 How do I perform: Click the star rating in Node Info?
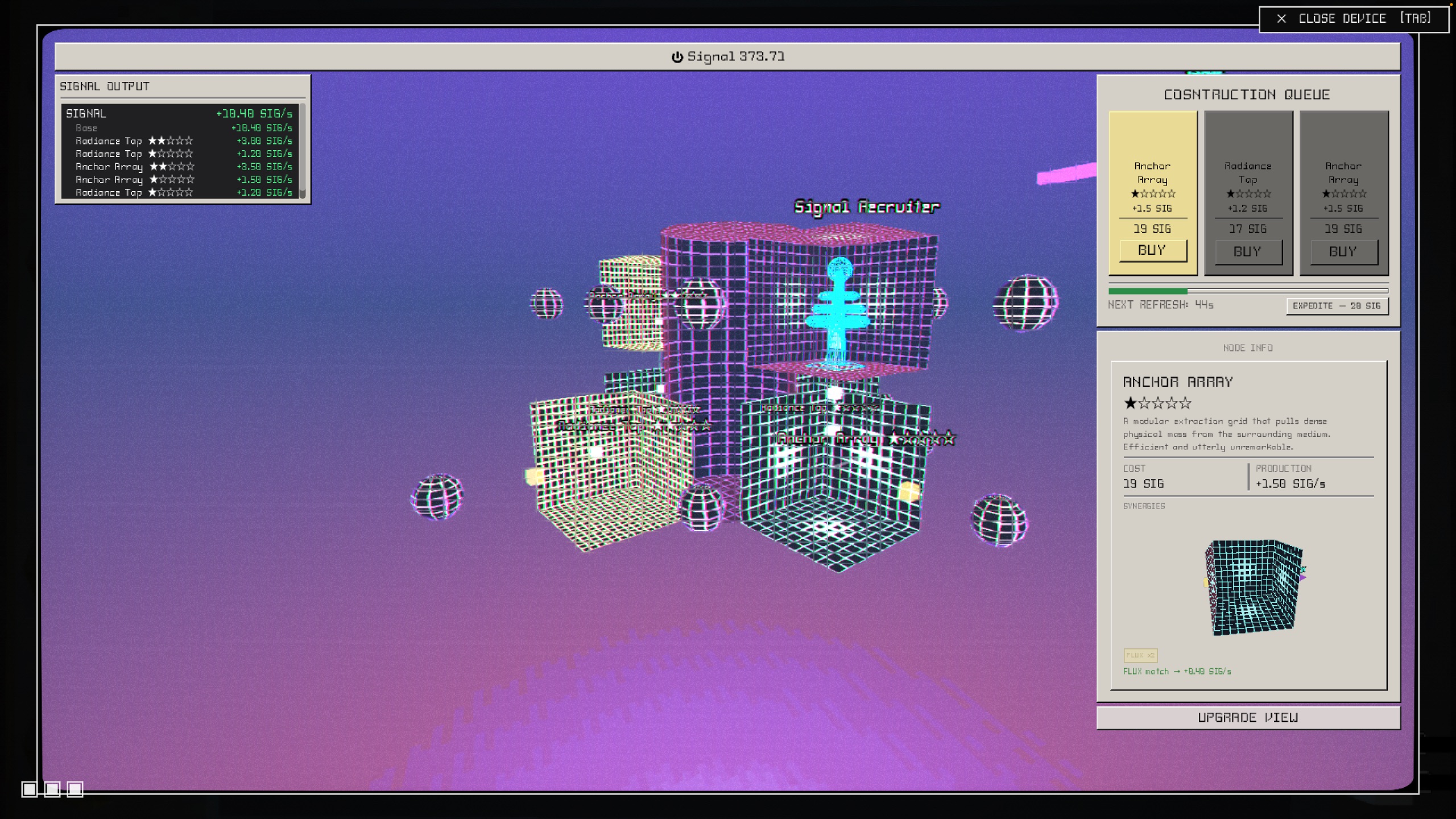1157,403
